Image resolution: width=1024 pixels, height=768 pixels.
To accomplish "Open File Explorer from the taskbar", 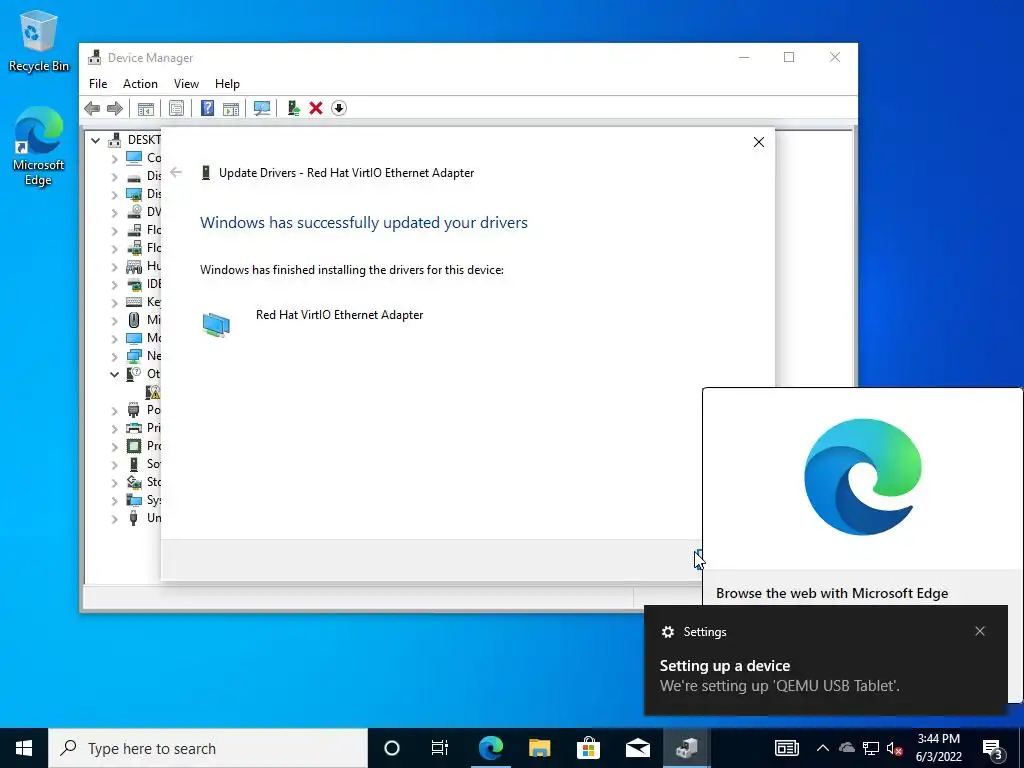I will 539,748.
